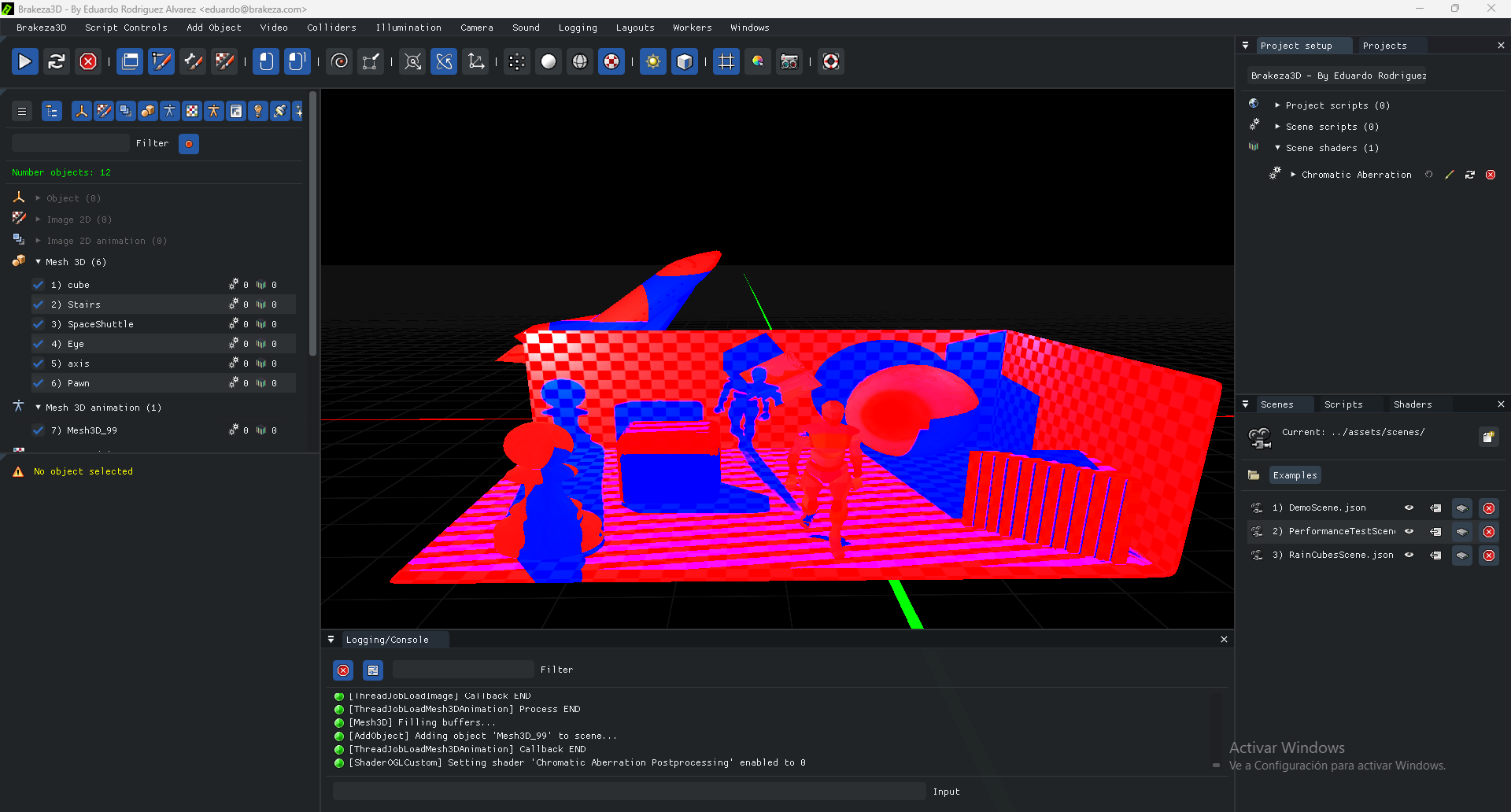
Task: Click the console Input text field
Action: (629, 792)
